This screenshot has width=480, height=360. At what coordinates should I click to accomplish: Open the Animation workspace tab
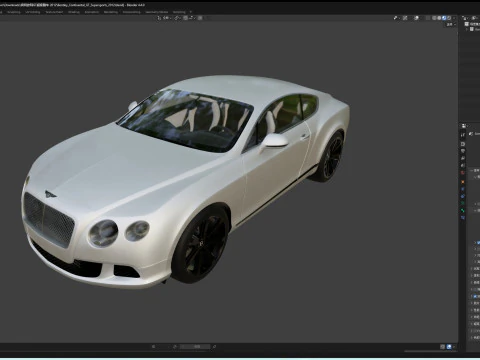pos(92,12)
